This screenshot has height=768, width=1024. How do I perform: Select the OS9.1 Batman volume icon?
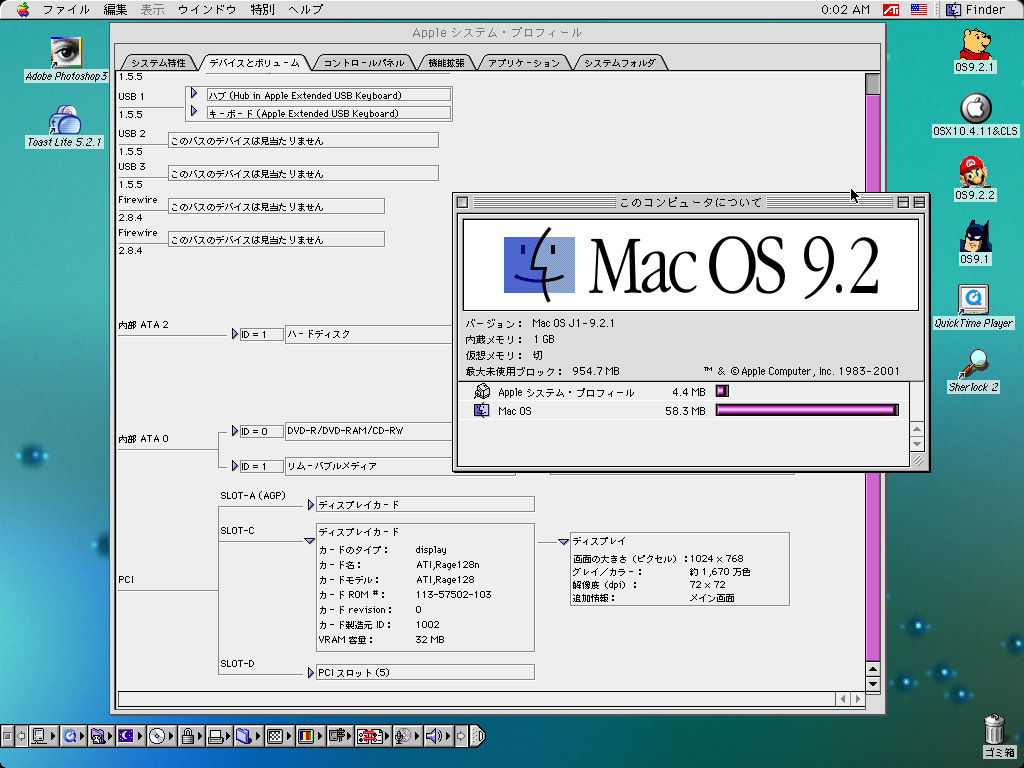pyautogui.click(x=975, y=236)
